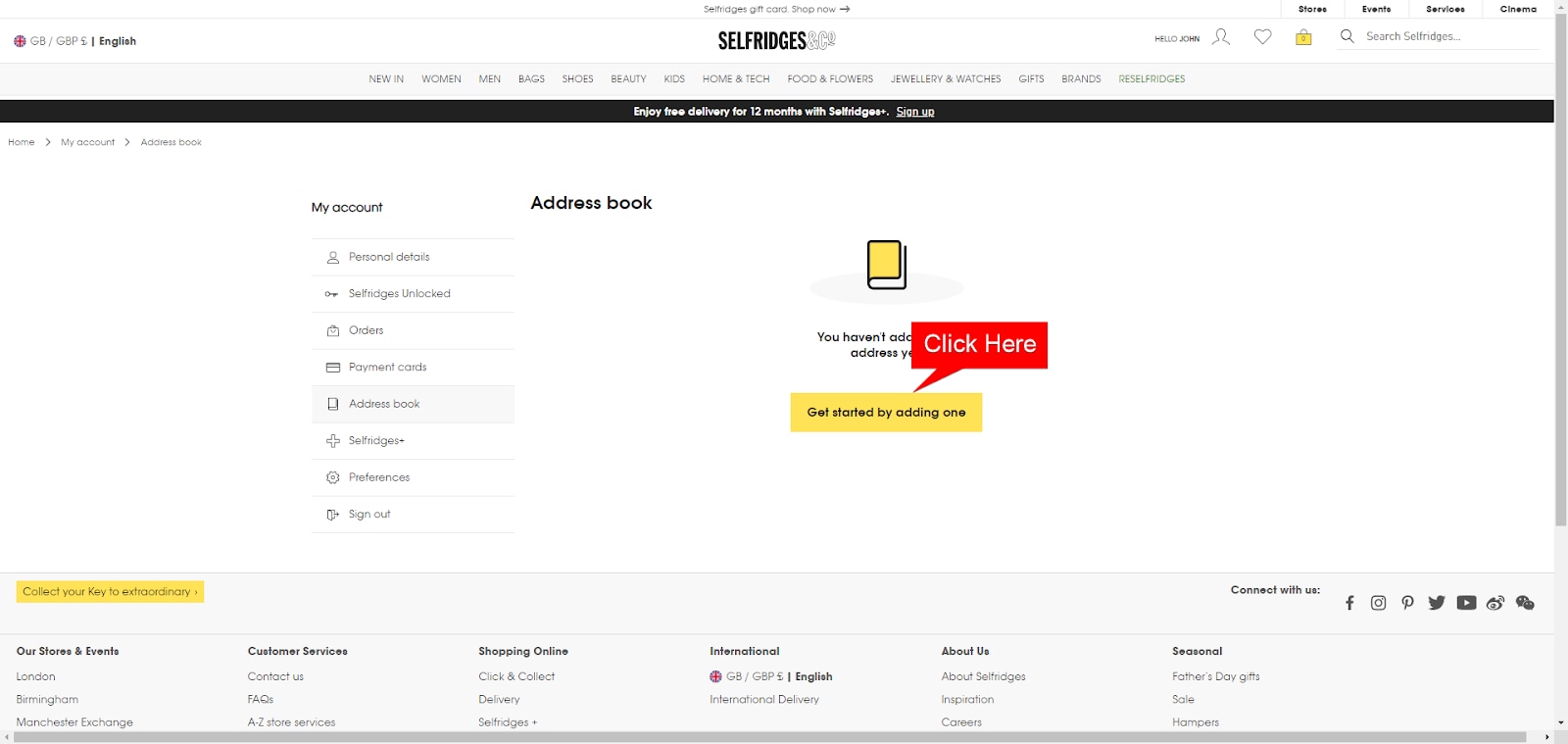Focus the Search Selfridges field
The height and width of the screenshot is (744, 1568).
tap(1450, 36)
